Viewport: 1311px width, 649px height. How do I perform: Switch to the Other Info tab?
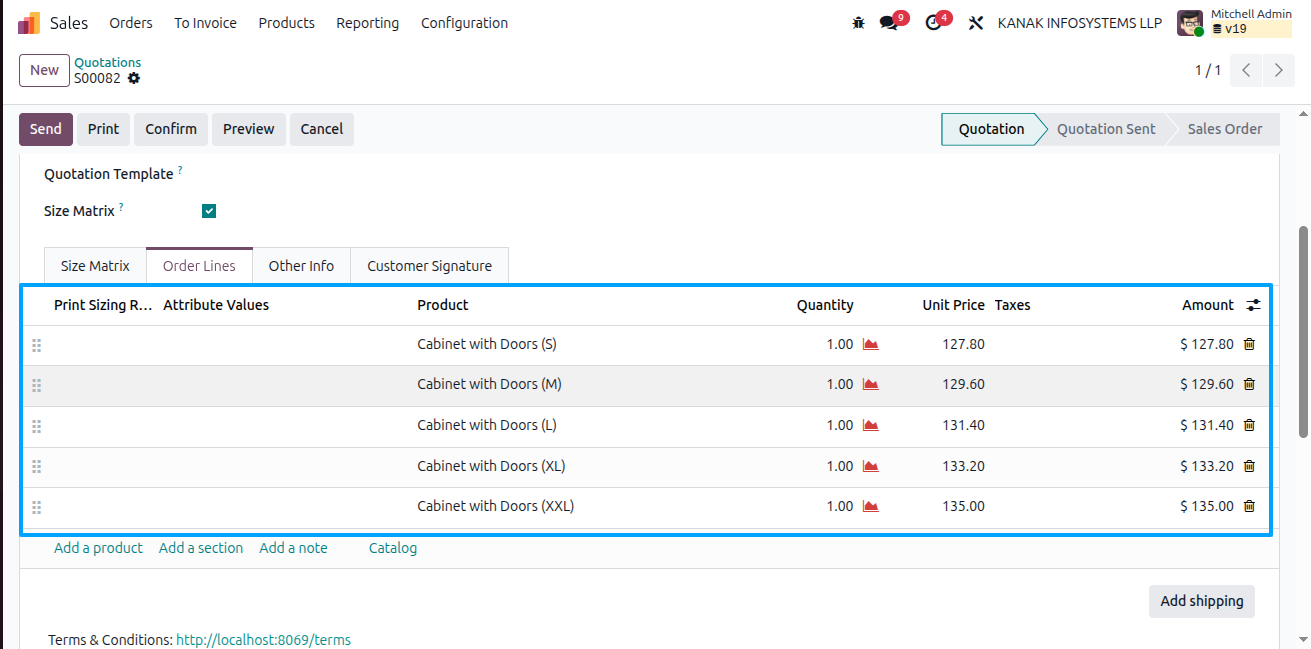[x=301, y=266]
